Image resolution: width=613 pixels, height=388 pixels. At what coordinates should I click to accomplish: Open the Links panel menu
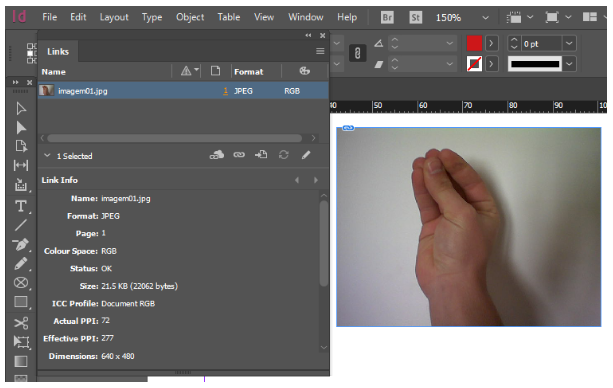[x=320, y=51]
